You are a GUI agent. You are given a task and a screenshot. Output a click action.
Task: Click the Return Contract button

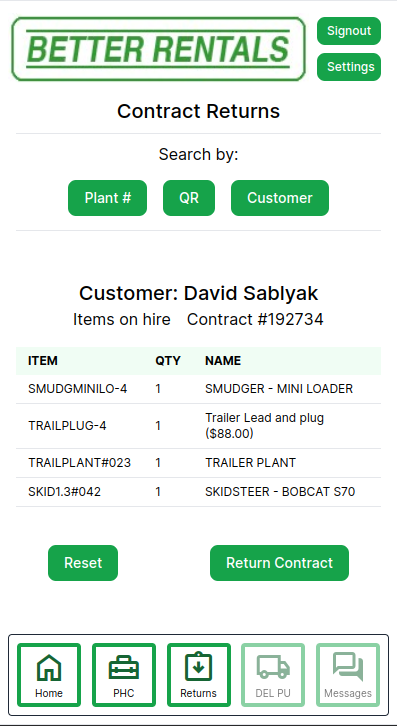tap(279, 563)
